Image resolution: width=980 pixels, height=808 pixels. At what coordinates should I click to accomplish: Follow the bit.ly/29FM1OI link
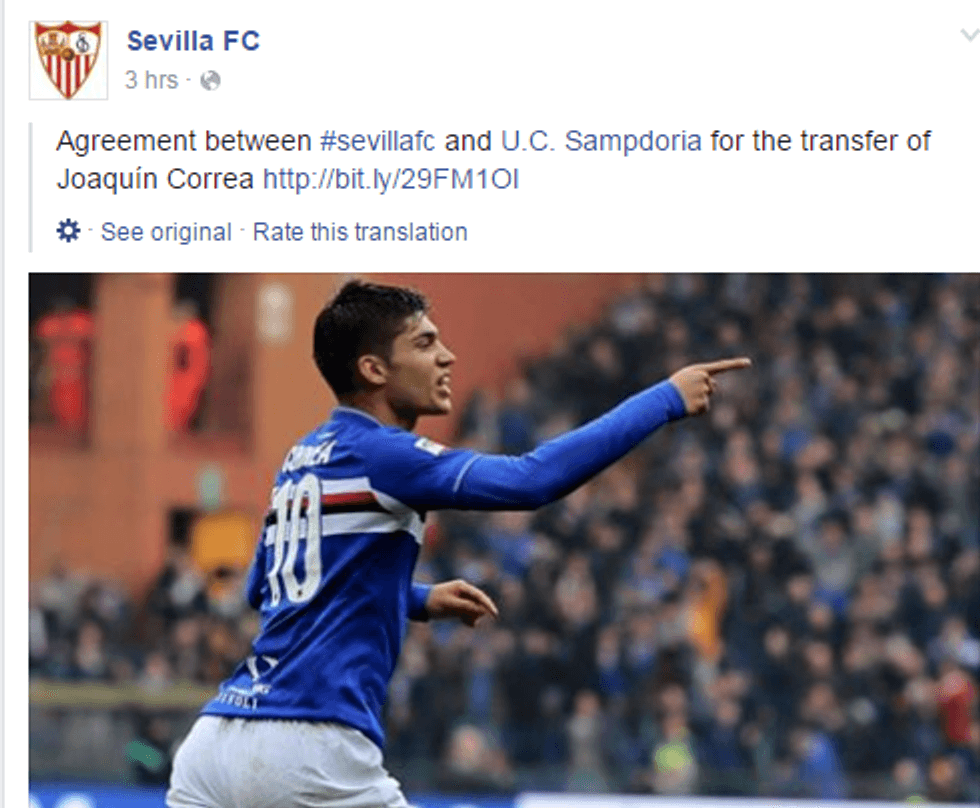391,179
